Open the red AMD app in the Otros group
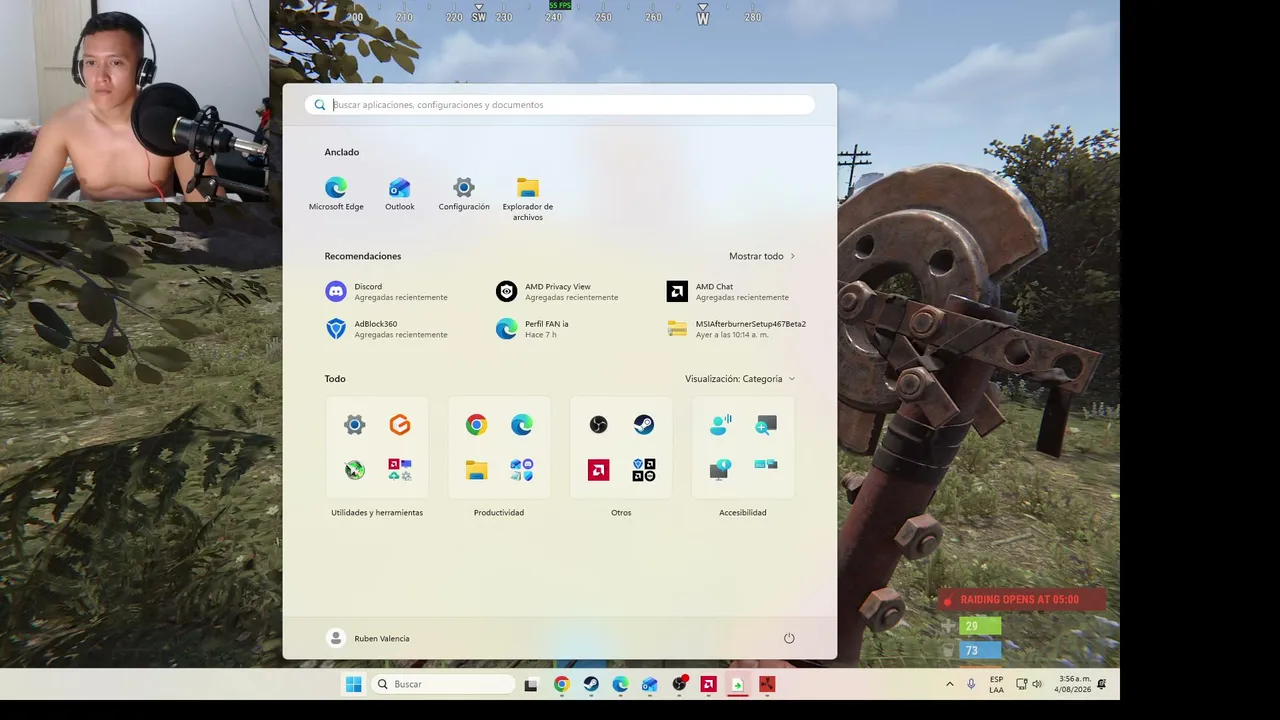This screenshot has width=1280, height=720. pos(599,469)
